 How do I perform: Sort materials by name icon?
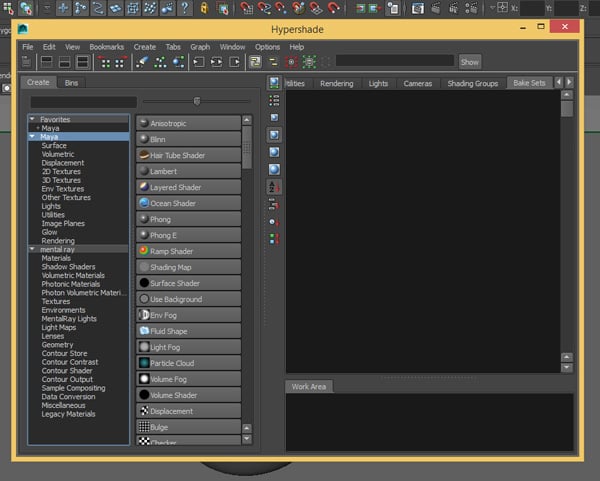274,187
